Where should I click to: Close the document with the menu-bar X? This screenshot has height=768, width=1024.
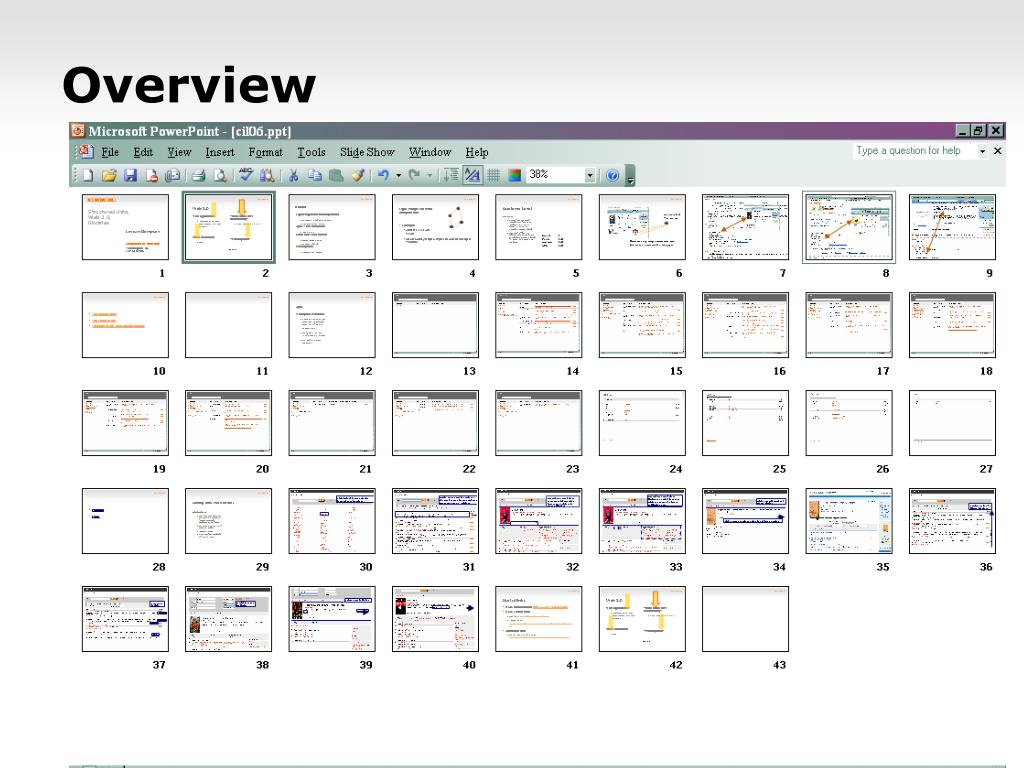(x=997, y=151)
